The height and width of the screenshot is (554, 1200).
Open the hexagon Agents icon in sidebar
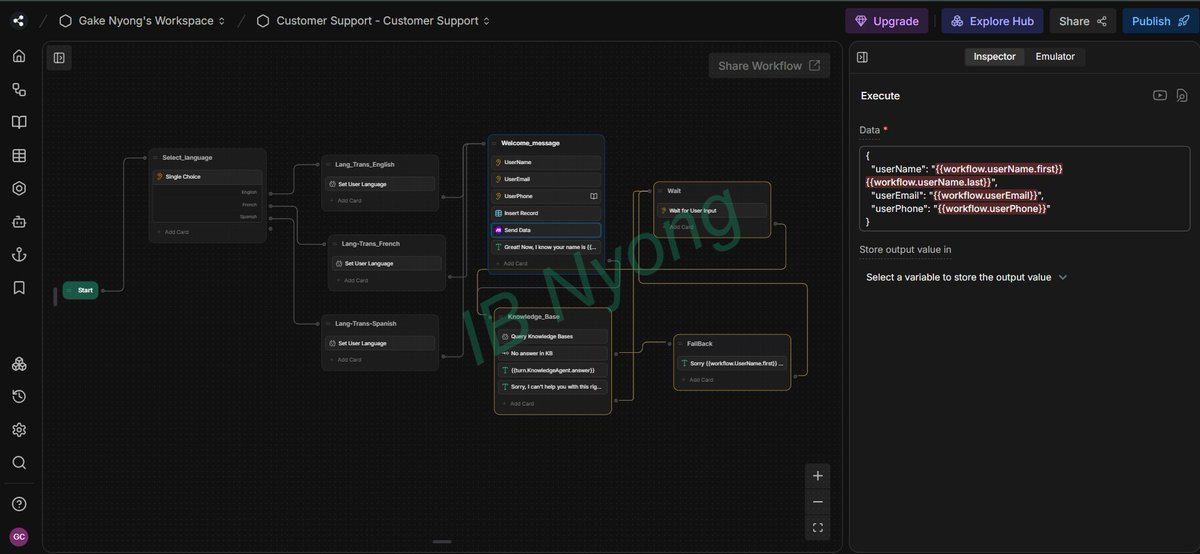19,188
